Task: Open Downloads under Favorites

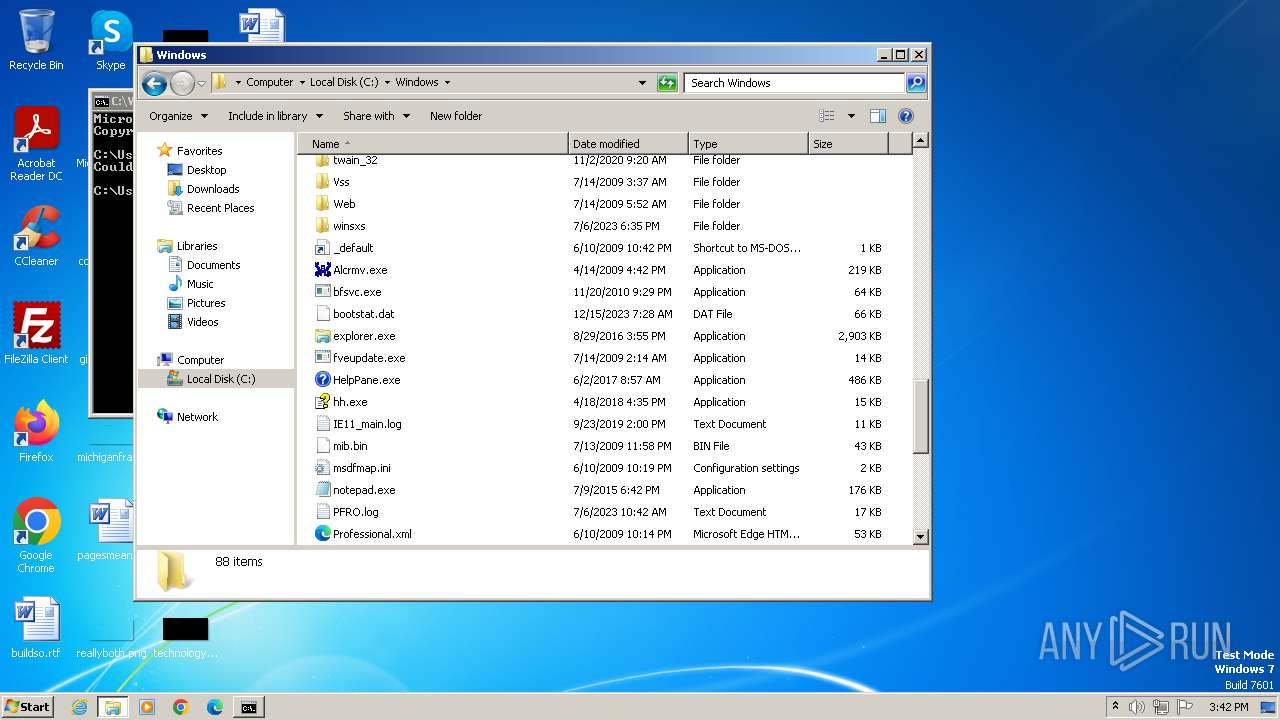Action: [x=213, y=189]
